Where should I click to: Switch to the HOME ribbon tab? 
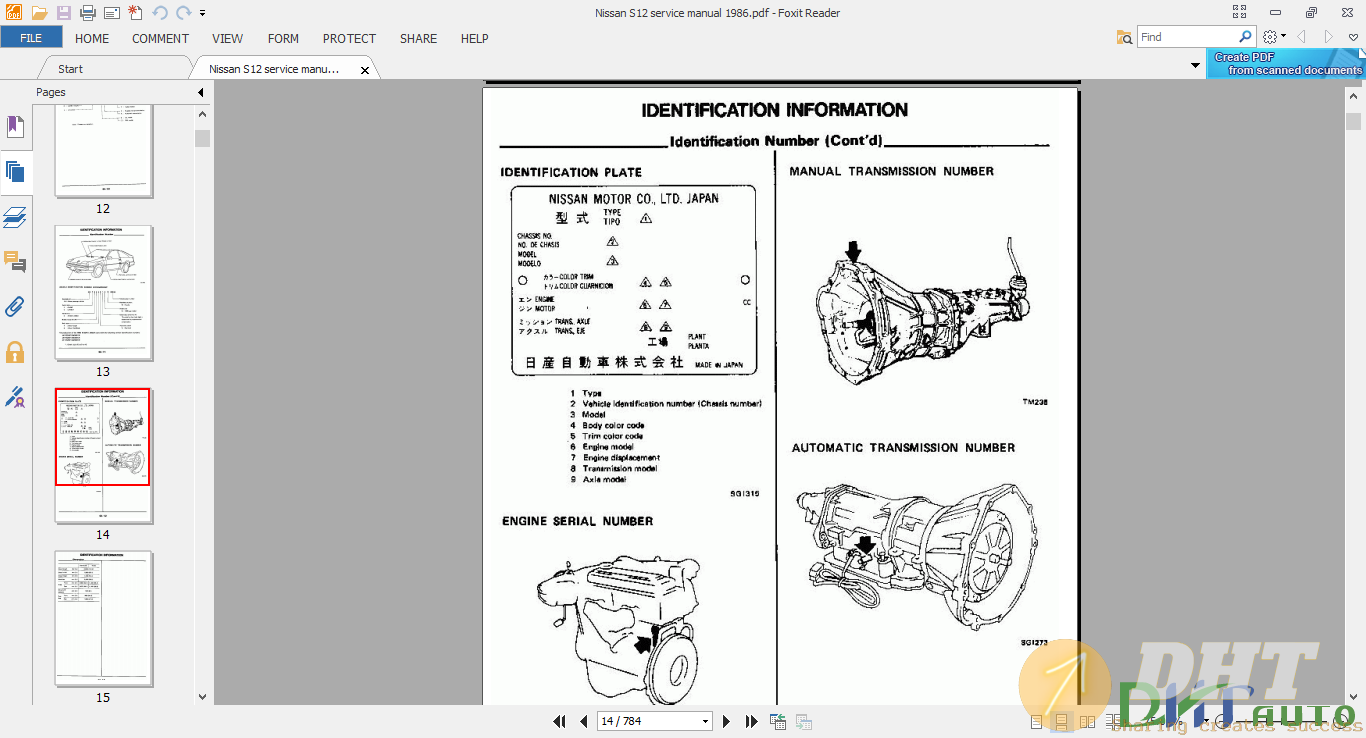tap(92, 38)
